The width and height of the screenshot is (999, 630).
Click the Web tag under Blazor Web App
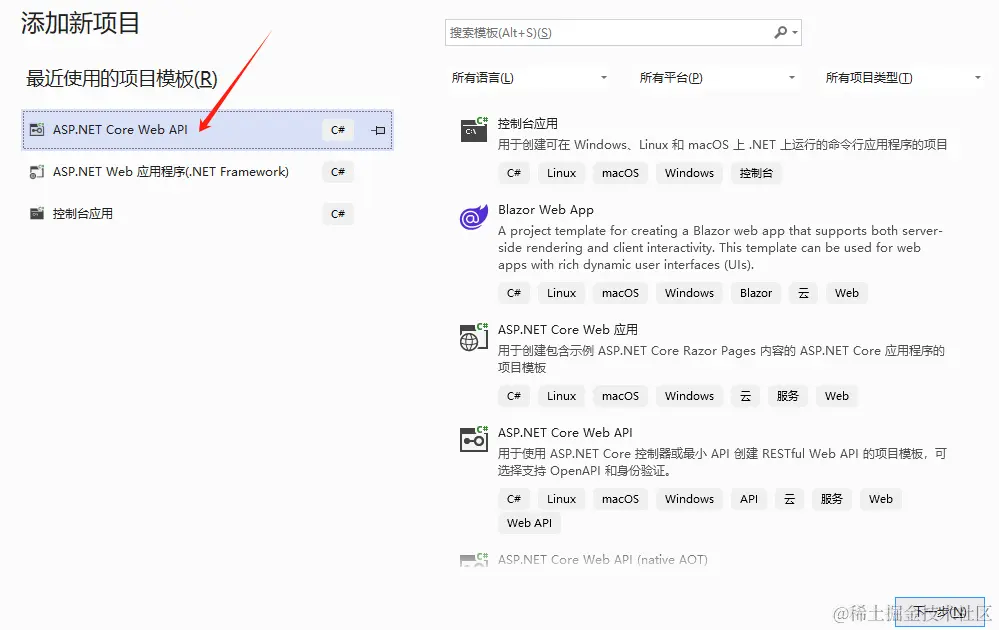click(x=847, y=293)
